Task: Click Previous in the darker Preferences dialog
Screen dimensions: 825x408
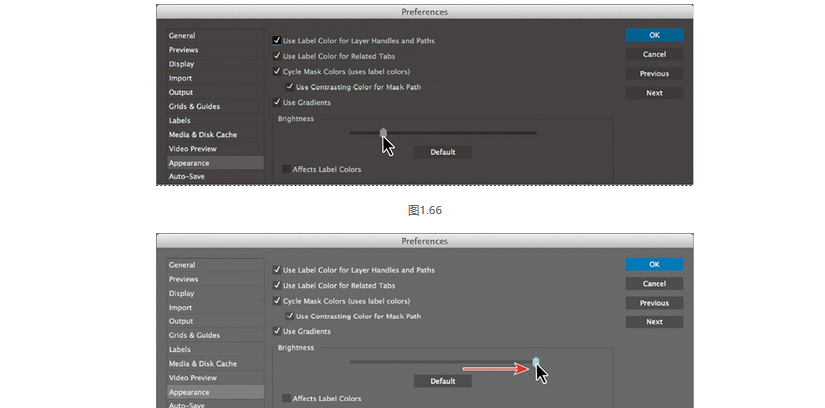Action: pyautogui.click(x=655, y=74)
